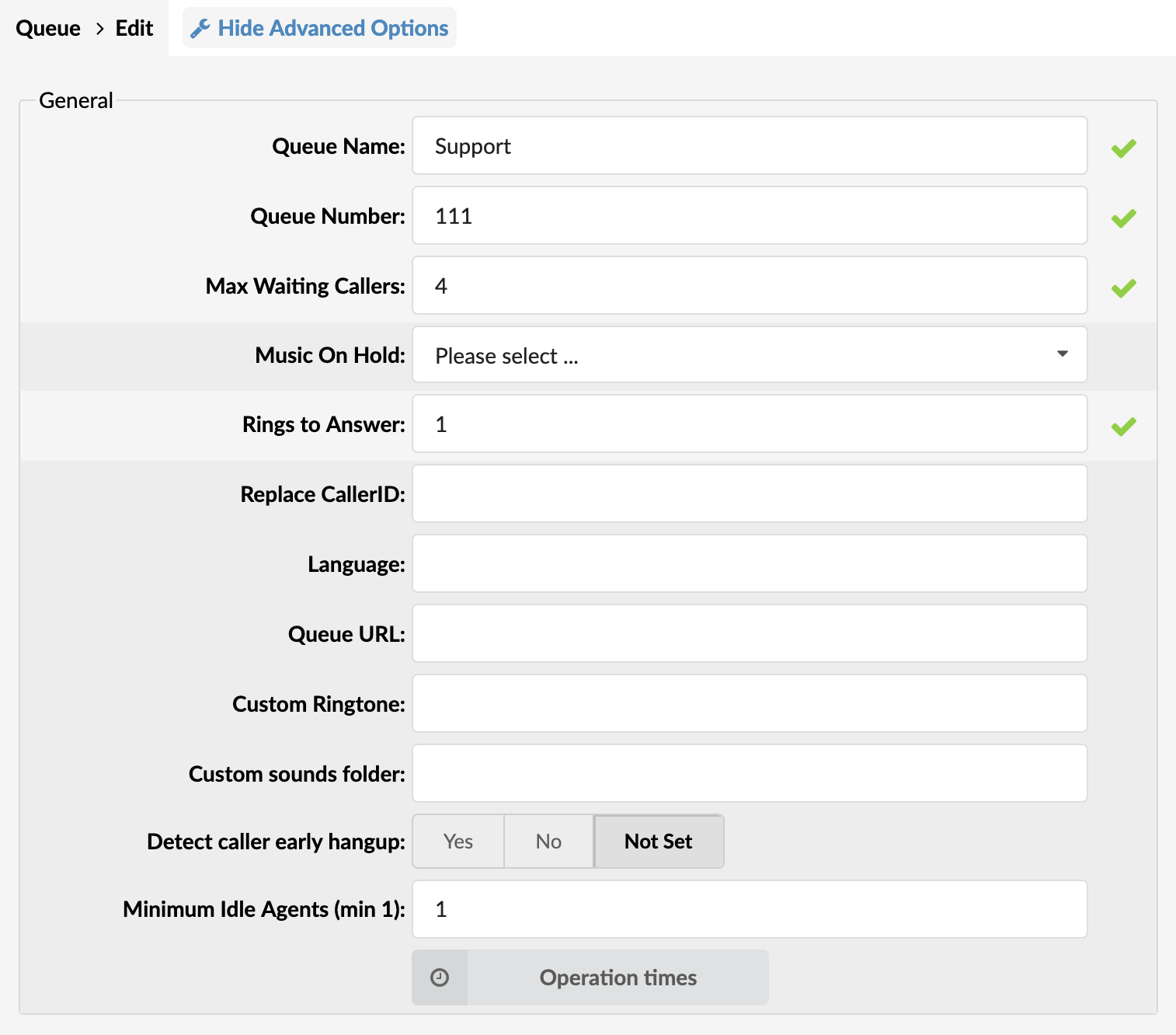This screenshot has width=1176, height=1035.
Task: Click the Music On Hold dropdown arrow
Action: (x=1063, y=354)
